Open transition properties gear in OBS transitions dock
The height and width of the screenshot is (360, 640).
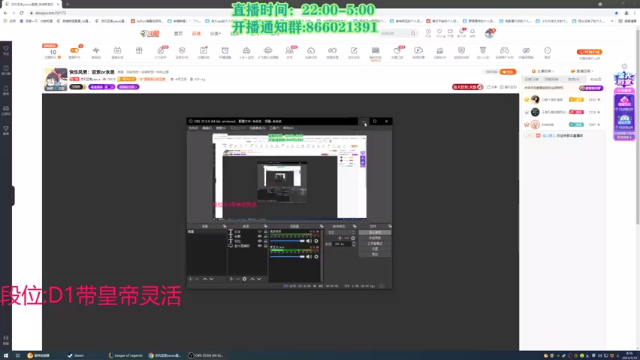[353, 238]
